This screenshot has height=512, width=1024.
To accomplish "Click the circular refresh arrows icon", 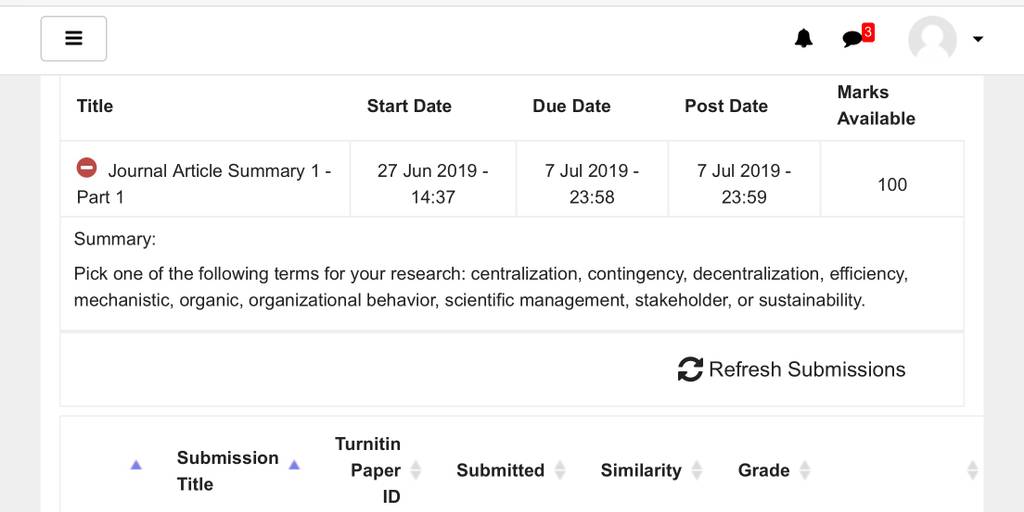I will click(x=690, y=369).
